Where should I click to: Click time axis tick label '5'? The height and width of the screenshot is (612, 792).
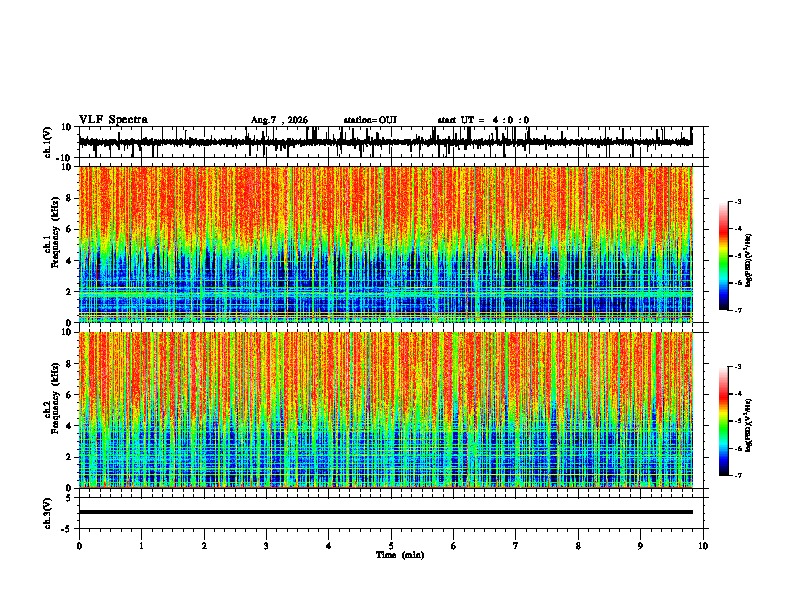391,546
